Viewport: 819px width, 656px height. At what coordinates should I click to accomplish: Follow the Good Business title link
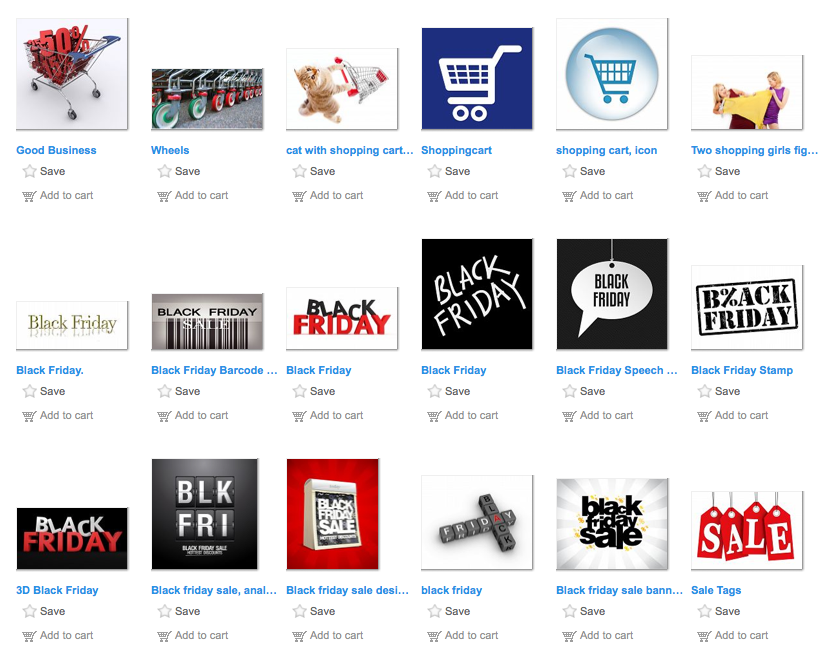[x=56, y=150]
